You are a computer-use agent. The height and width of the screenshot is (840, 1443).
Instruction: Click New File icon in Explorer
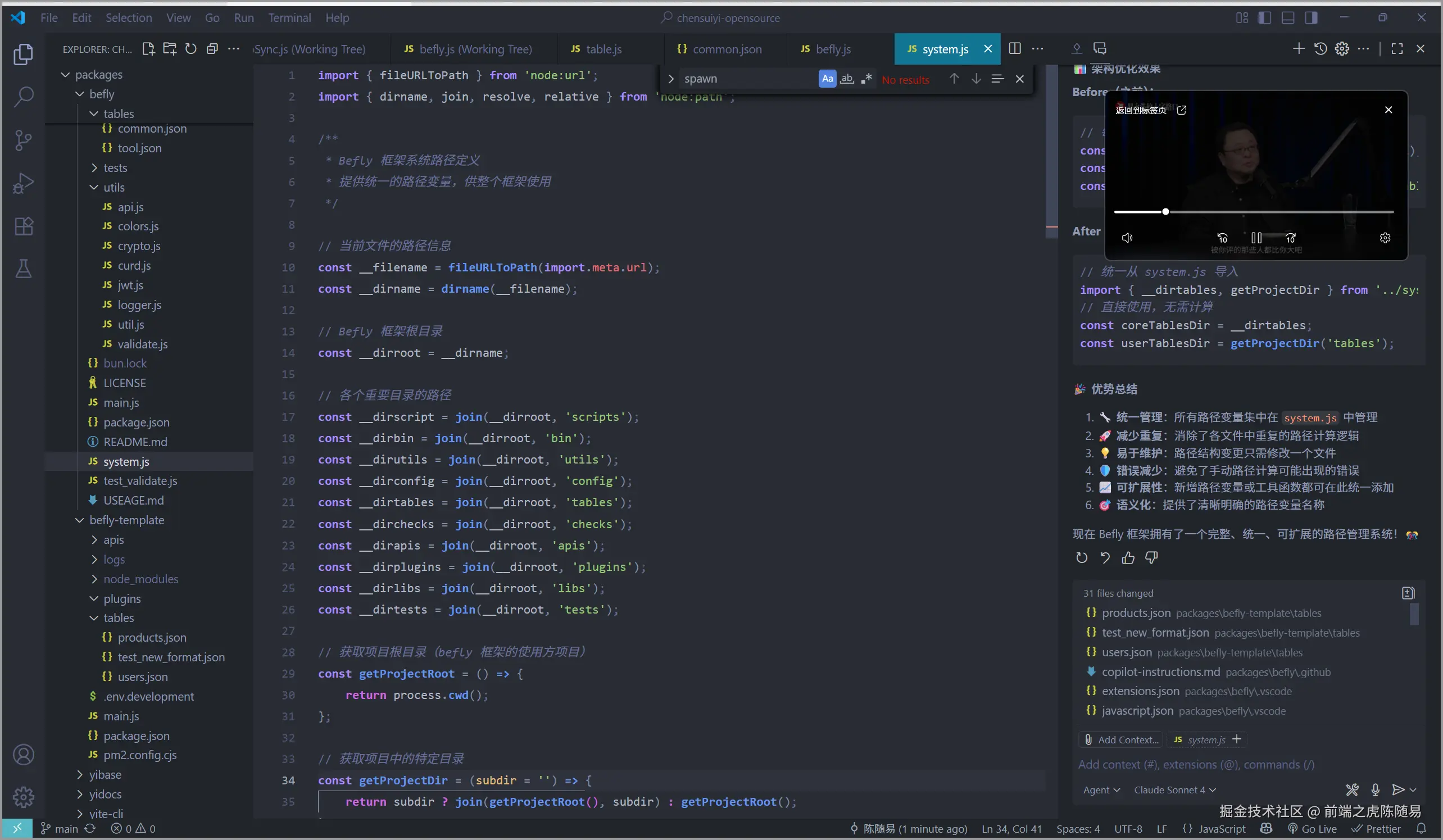(148, 49)
